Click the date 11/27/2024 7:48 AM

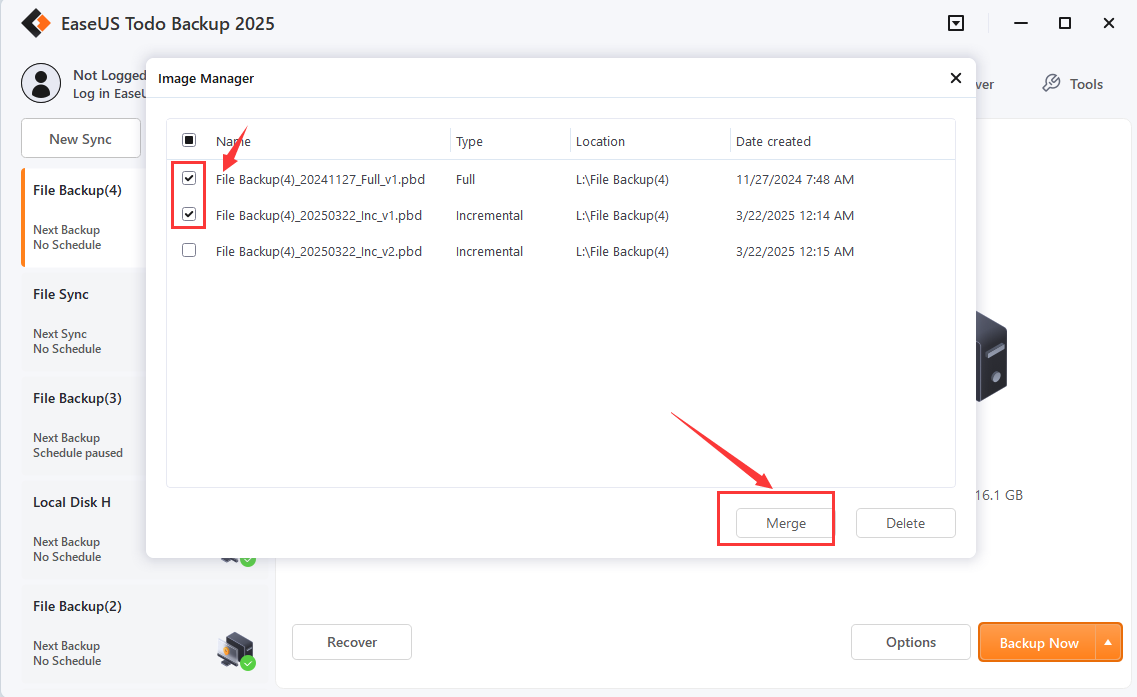click(x=795, y=179)
